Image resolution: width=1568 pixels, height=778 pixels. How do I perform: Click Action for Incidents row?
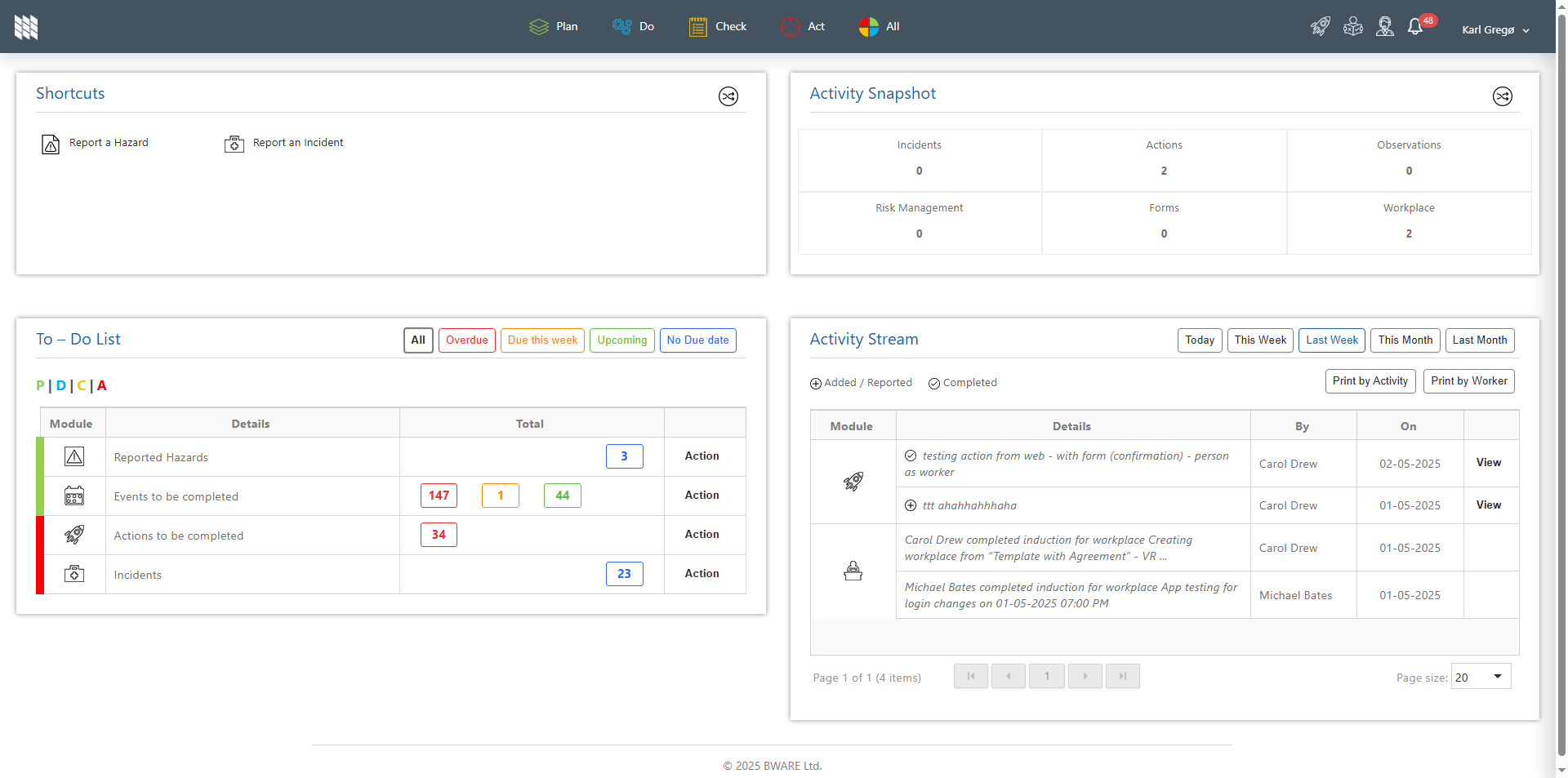tap(702, 574)
